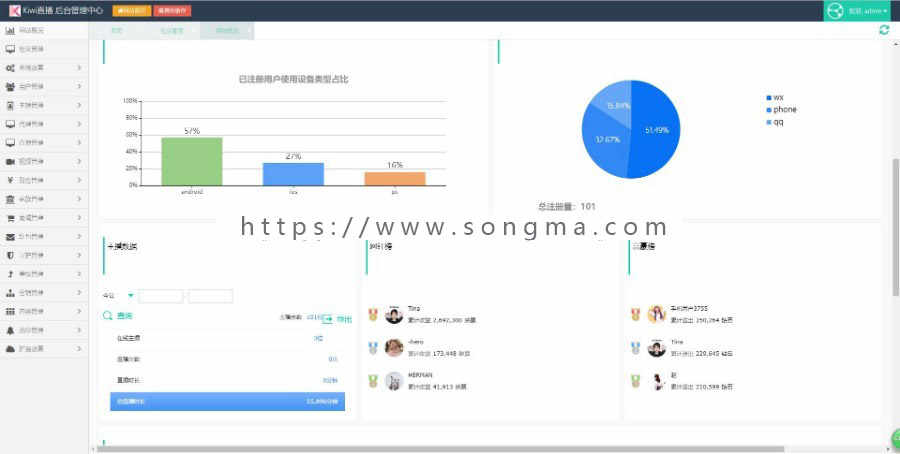
Task: Switch to the first page tab
Action: click(117, 30)
